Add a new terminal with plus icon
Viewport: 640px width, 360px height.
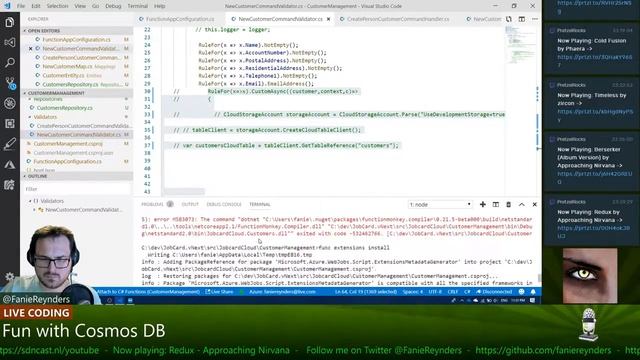(482, 204)
